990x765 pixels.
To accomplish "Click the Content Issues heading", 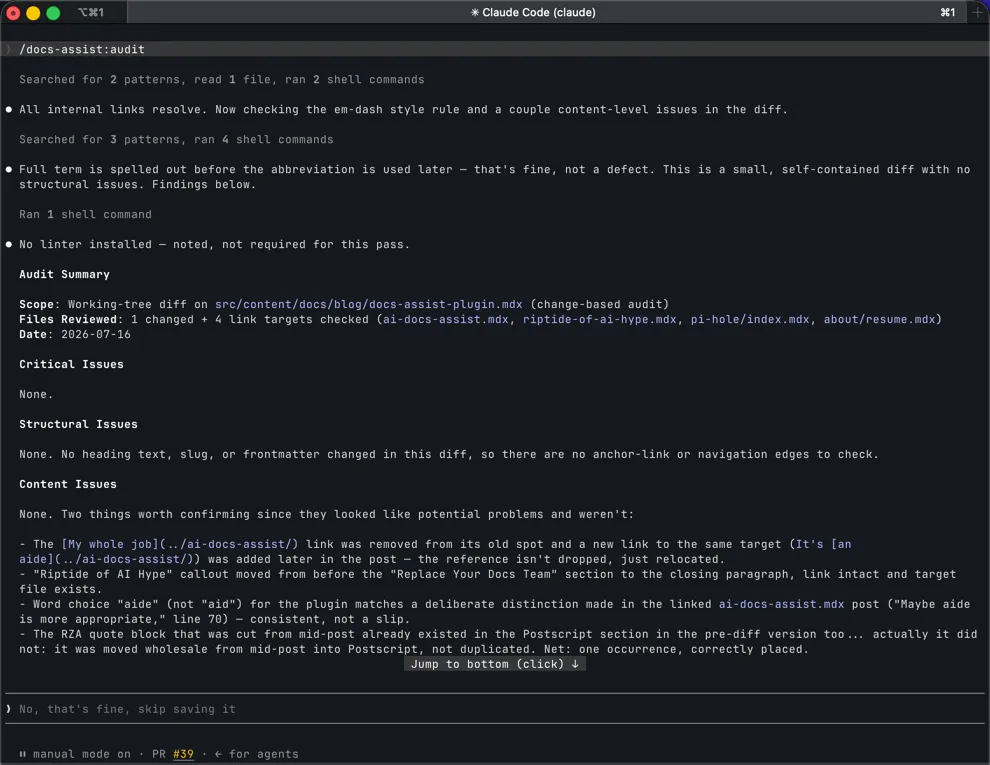I will 68,484.
